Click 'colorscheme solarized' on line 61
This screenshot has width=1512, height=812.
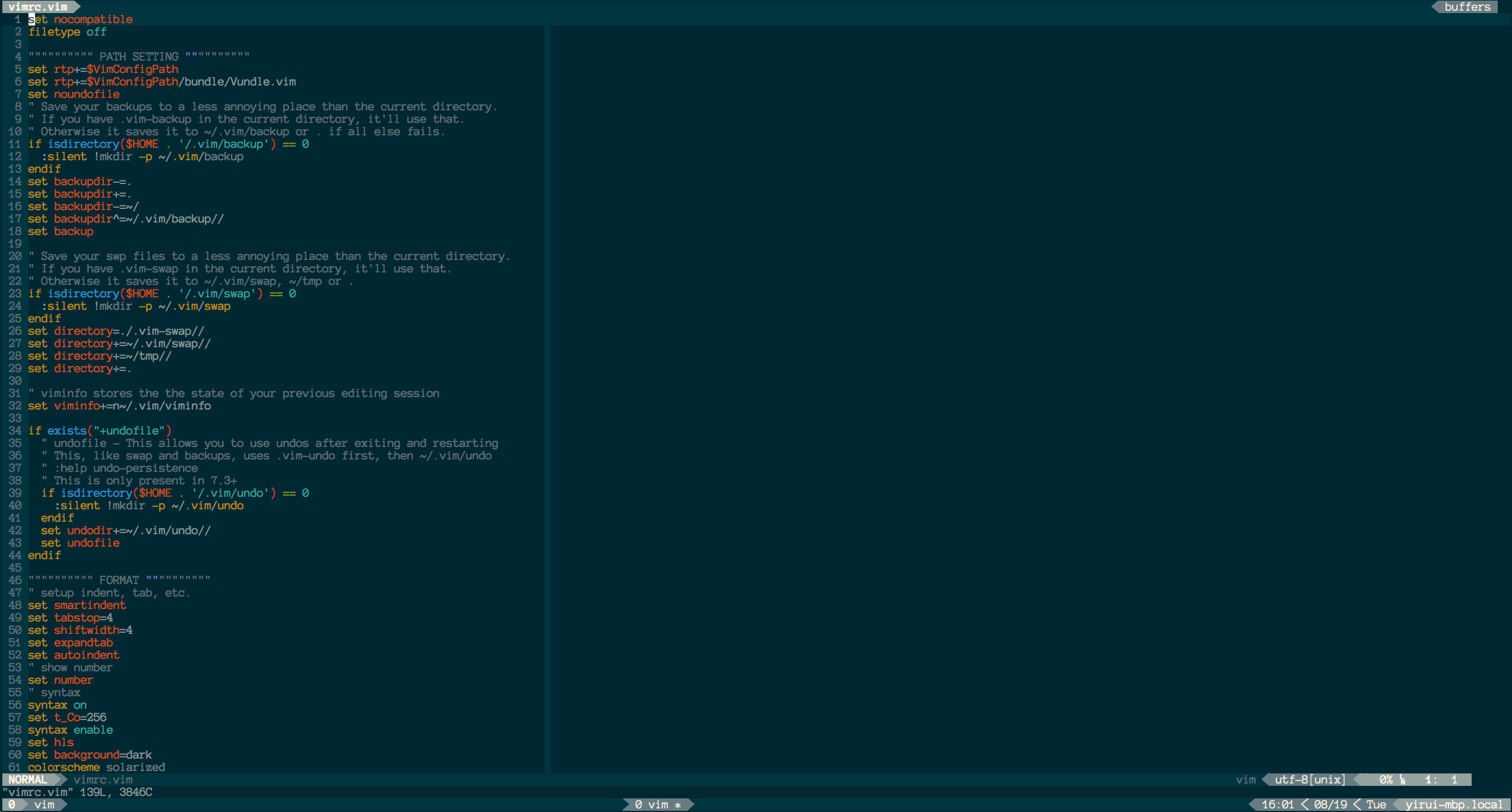(x=96, y=767)
